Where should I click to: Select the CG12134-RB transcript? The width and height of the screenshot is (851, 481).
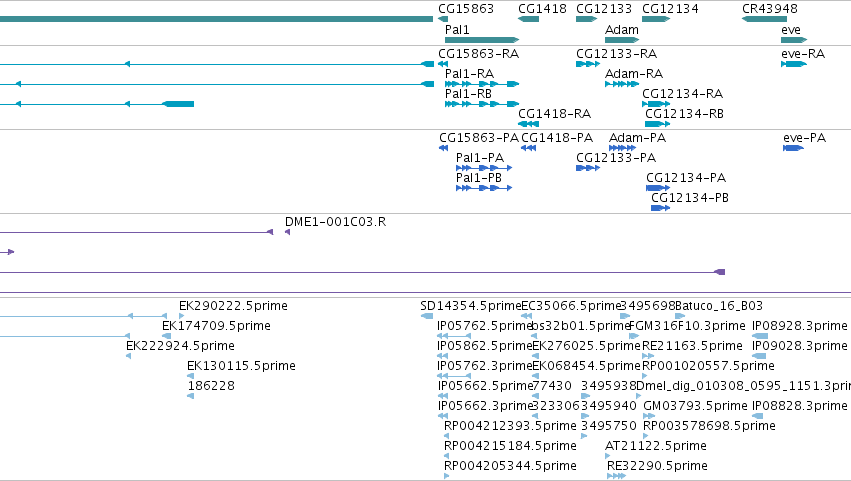coord(658,124)
